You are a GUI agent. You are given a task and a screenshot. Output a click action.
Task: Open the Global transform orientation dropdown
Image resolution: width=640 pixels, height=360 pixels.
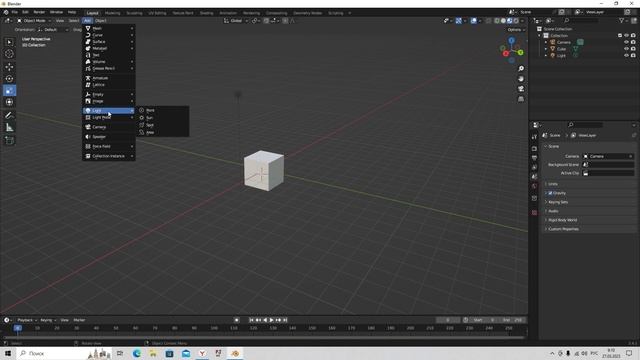pos(236,21)
